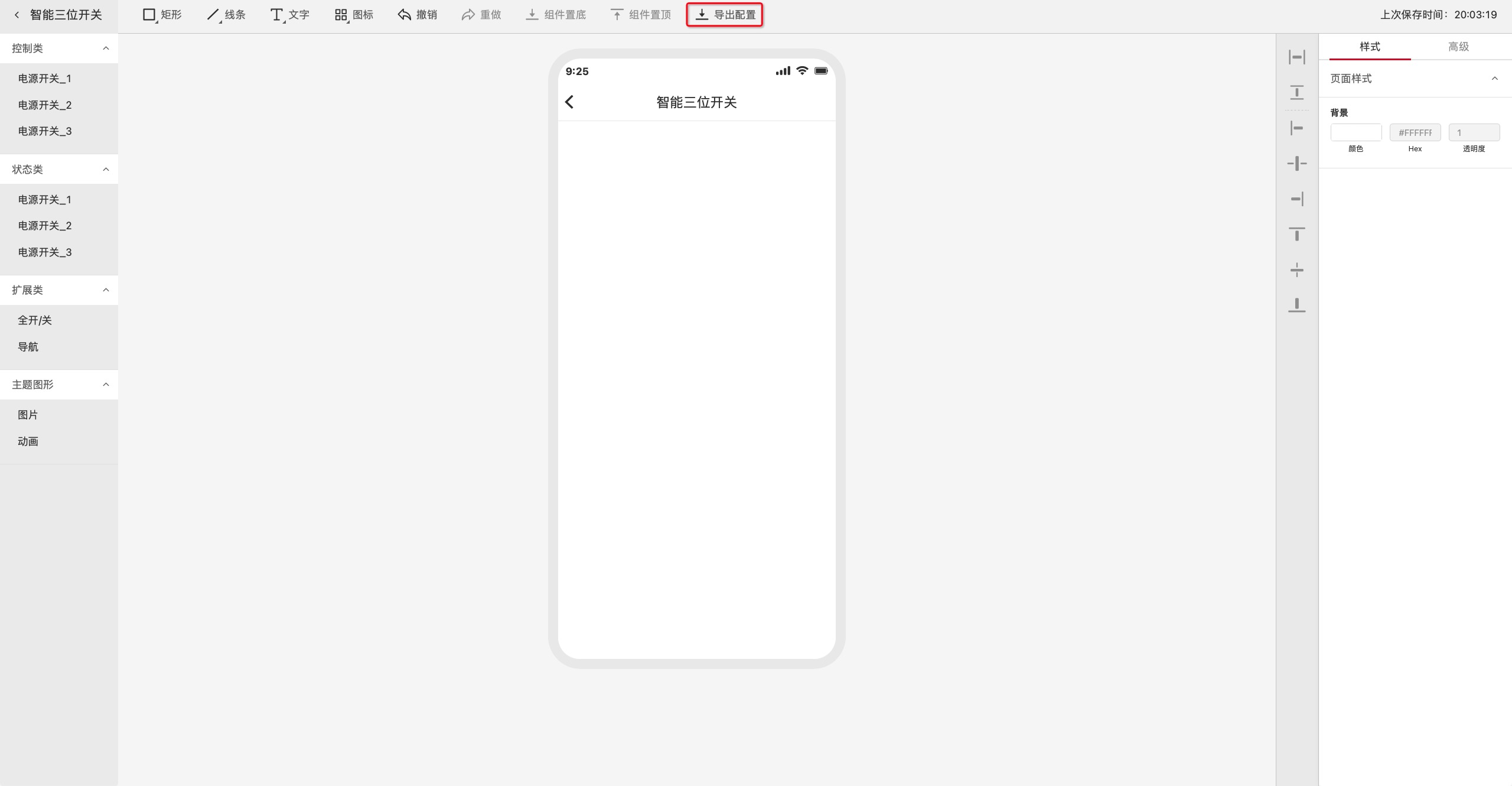Click the align left edge icon
This screenshot has height=786, width=1512.
click(x=1296, y=128)
